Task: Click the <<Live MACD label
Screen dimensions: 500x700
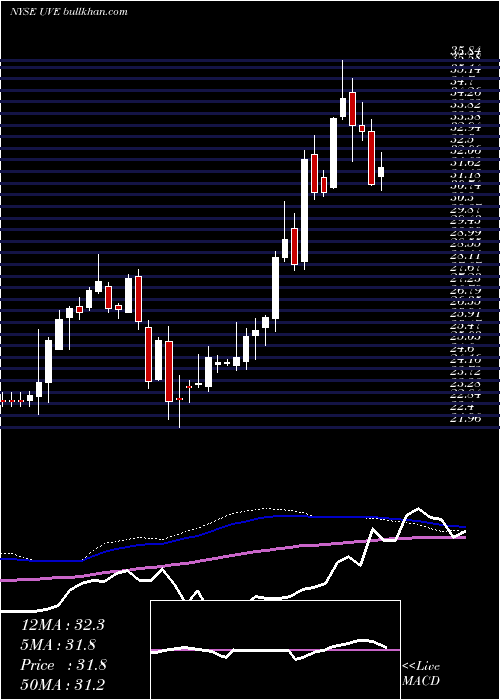Action: (x=421, y=673)
